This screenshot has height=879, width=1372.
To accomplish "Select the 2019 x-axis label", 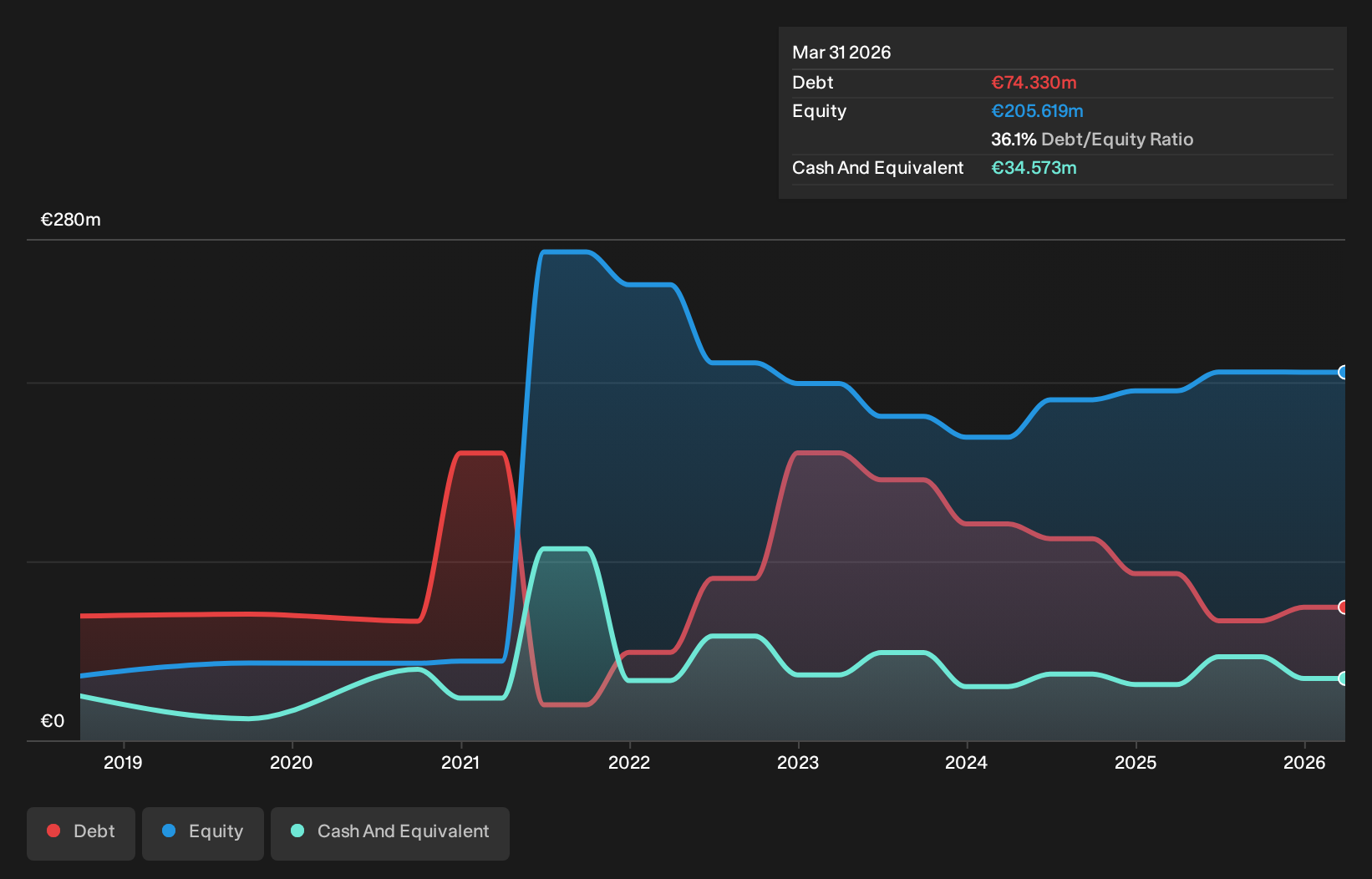I will [123, 762].
